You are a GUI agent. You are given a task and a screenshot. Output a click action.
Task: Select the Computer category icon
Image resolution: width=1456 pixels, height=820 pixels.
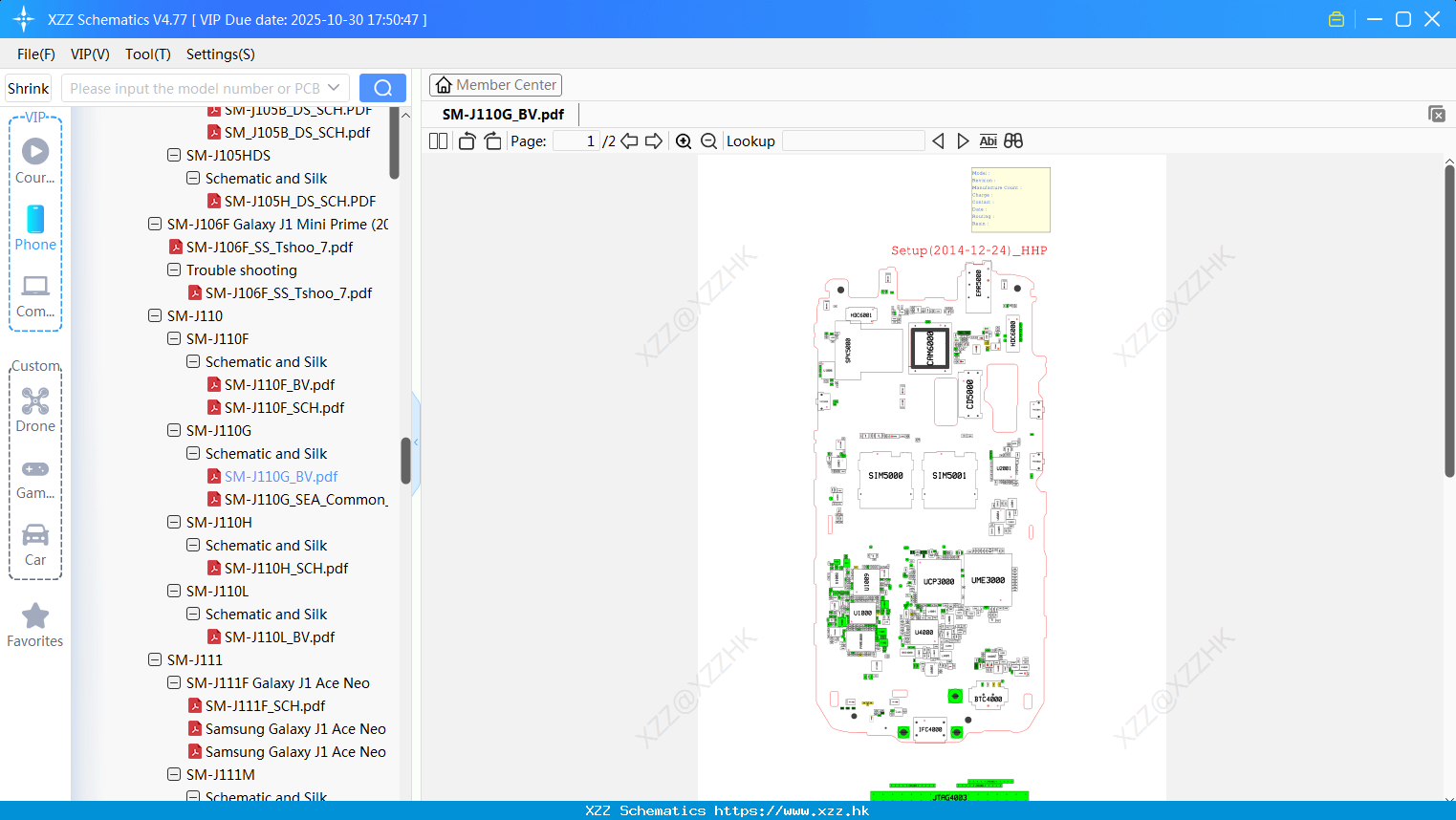35,286
